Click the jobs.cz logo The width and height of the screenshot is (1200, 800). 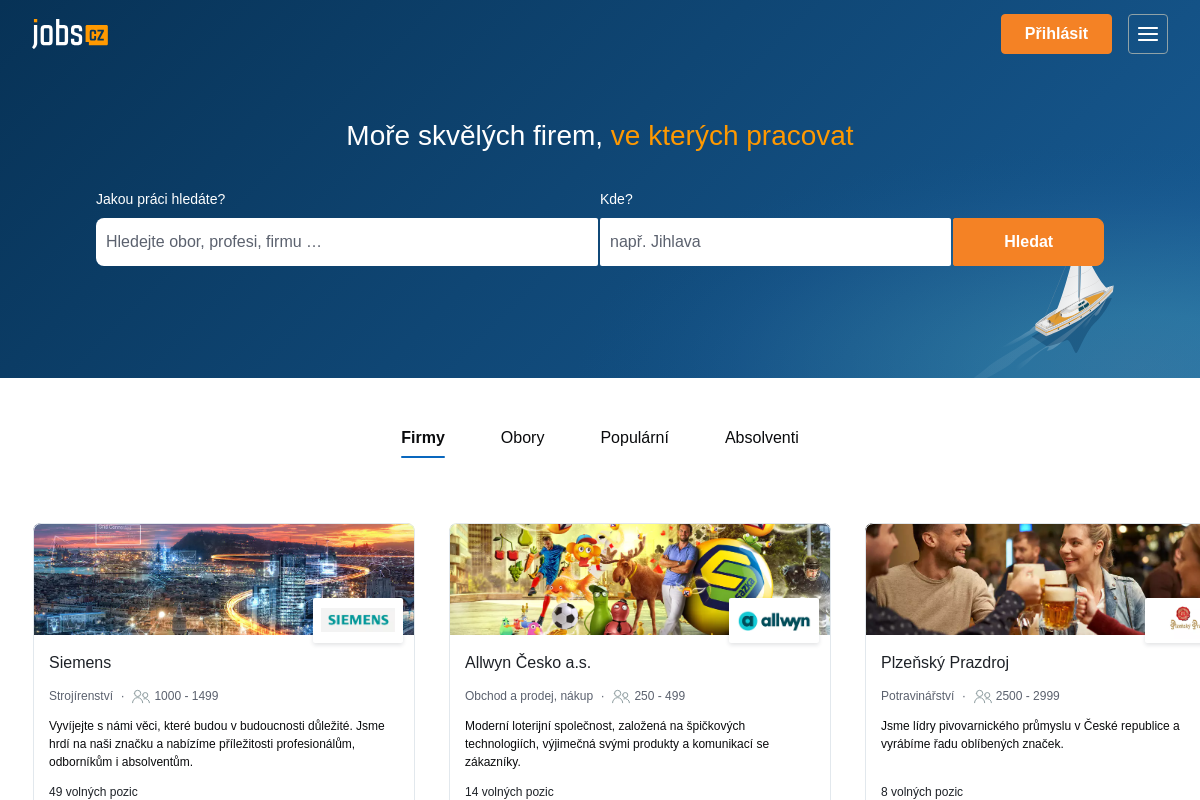[x=70, y=32]
